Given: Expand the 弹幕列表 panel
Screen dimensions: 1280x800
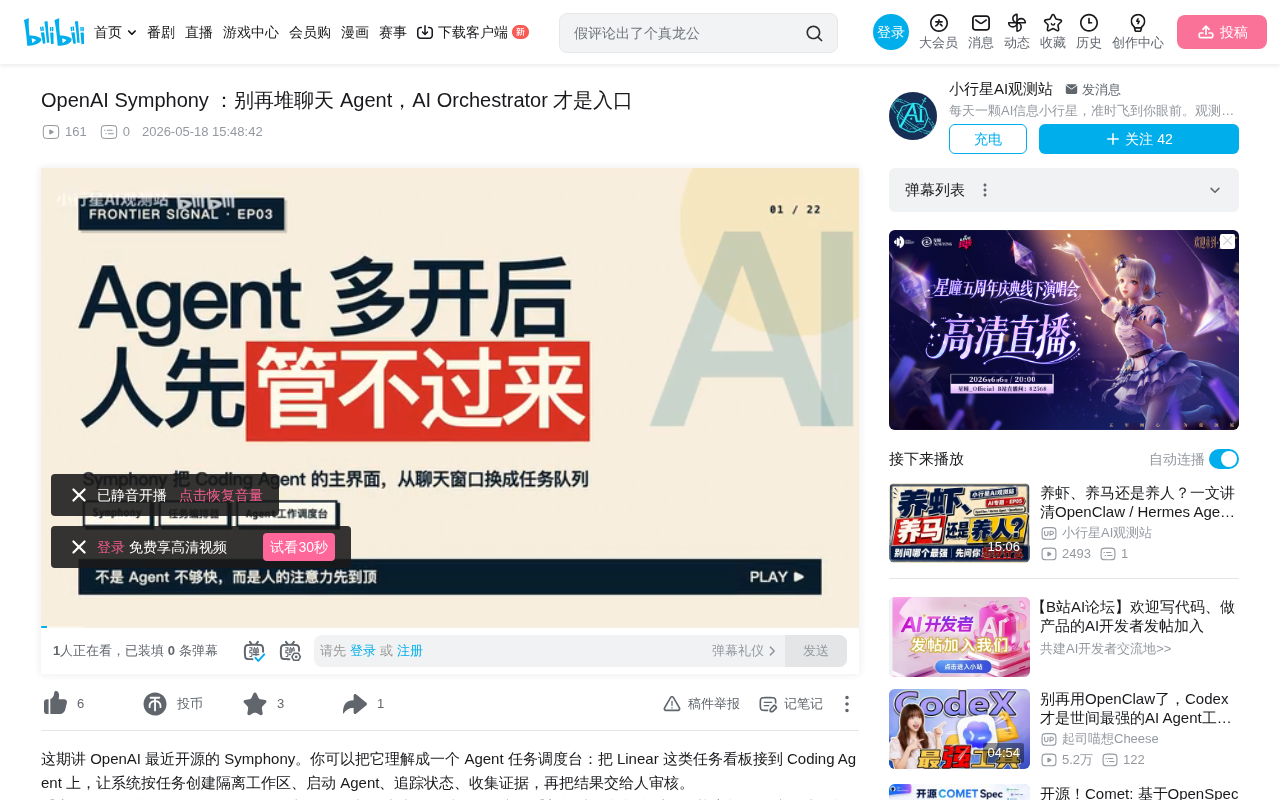Looking at the screenshot, I should click(x=1215, y=190).
